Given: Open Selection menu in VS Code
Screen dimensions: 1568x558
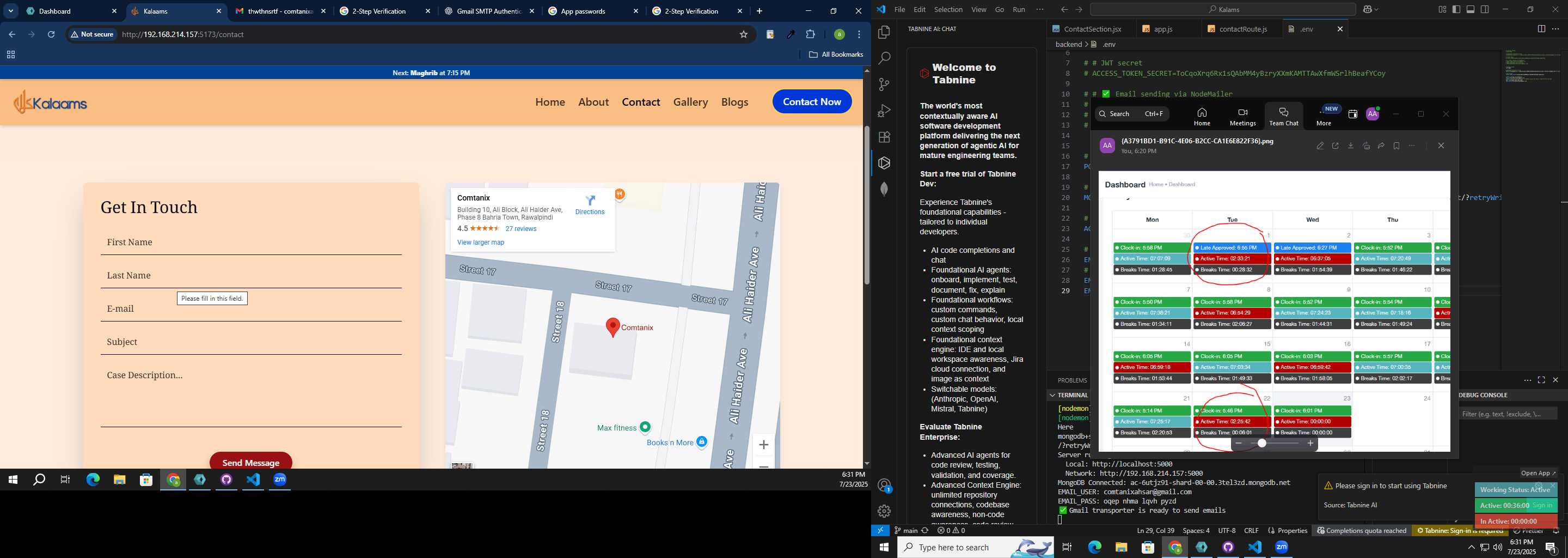Looking at the screenshot, I should [x=948, y=10].
